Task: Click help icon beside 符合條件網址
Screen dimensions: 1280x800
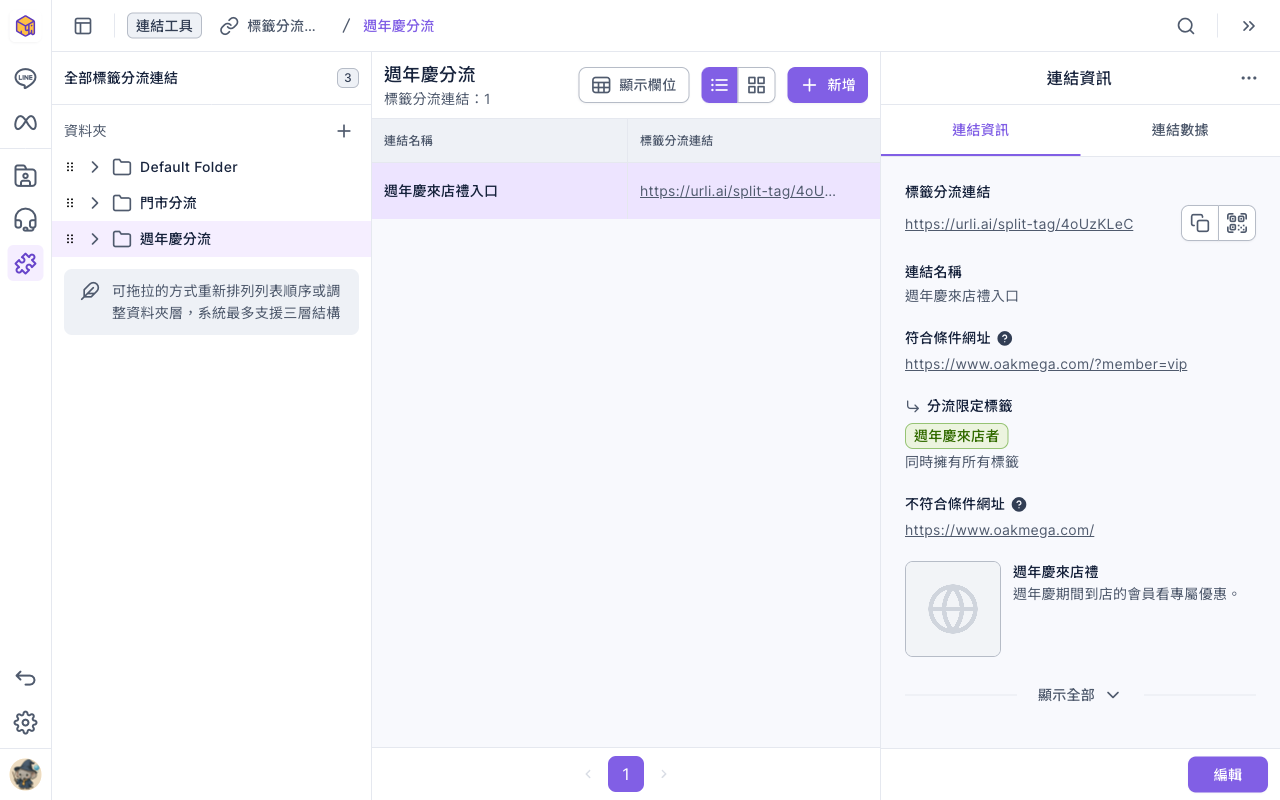Action: [x=1005, y=338]
